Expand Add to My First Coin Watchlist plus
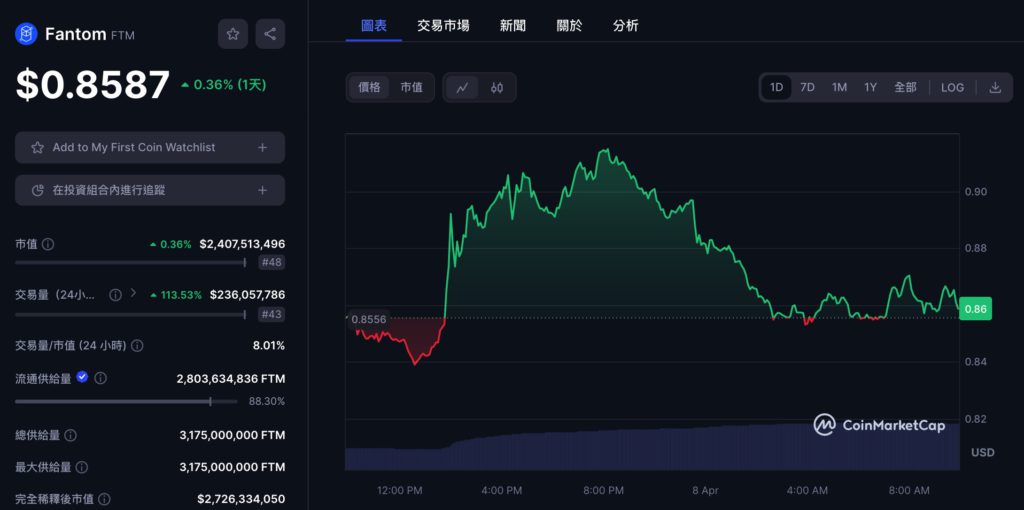The width and height of the screenshot is (1024, 510). click(262, 147)
